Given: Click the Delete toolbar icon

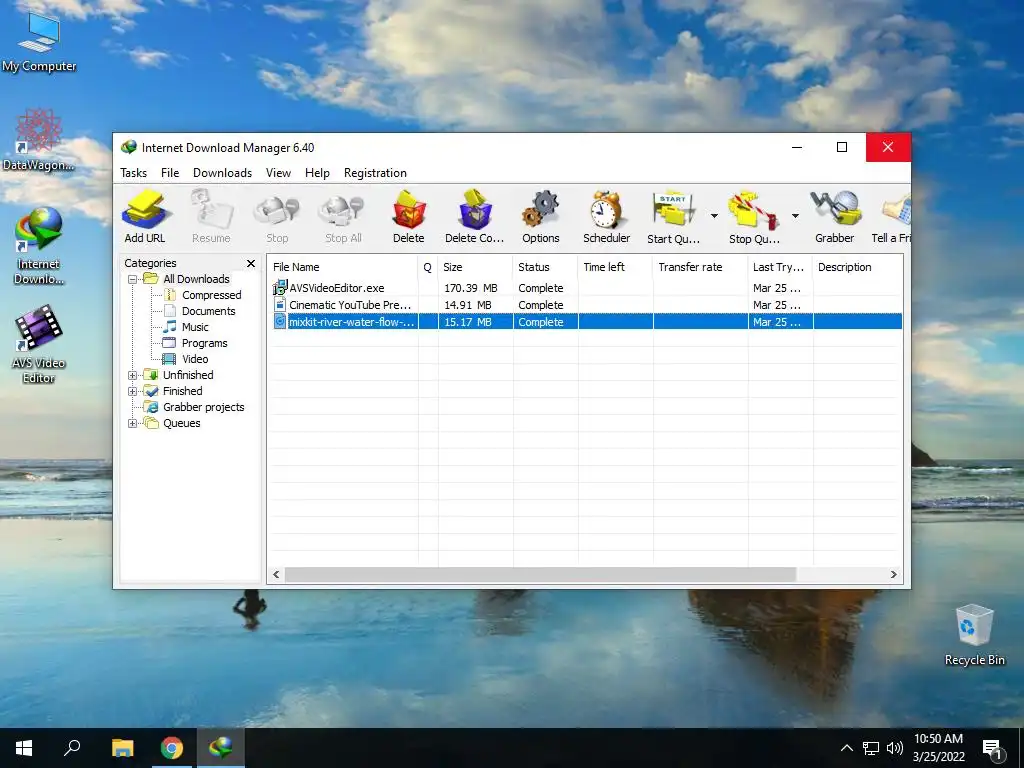Looking at the screenshot, I should (x=409, y=217).
